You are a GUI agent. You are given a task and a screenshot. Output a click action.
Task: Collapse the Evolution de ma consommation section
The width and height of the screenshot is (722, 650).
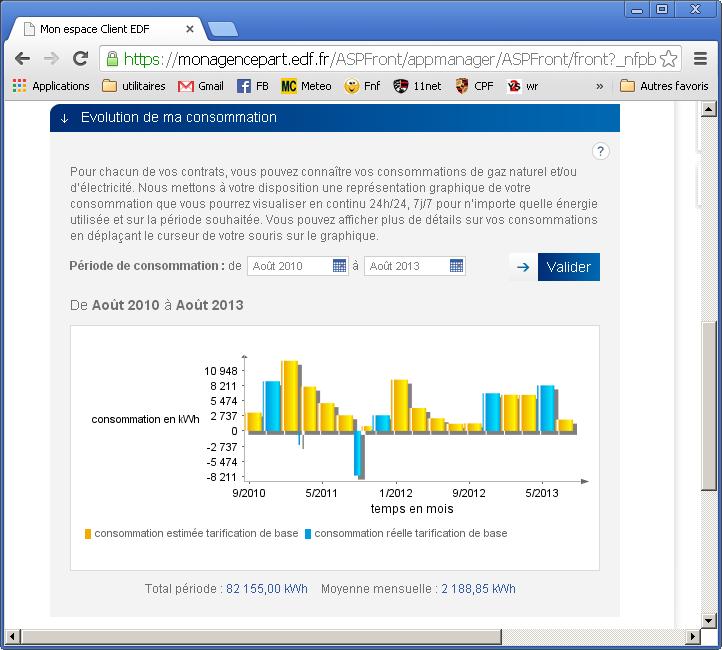[x=64, y=118]
